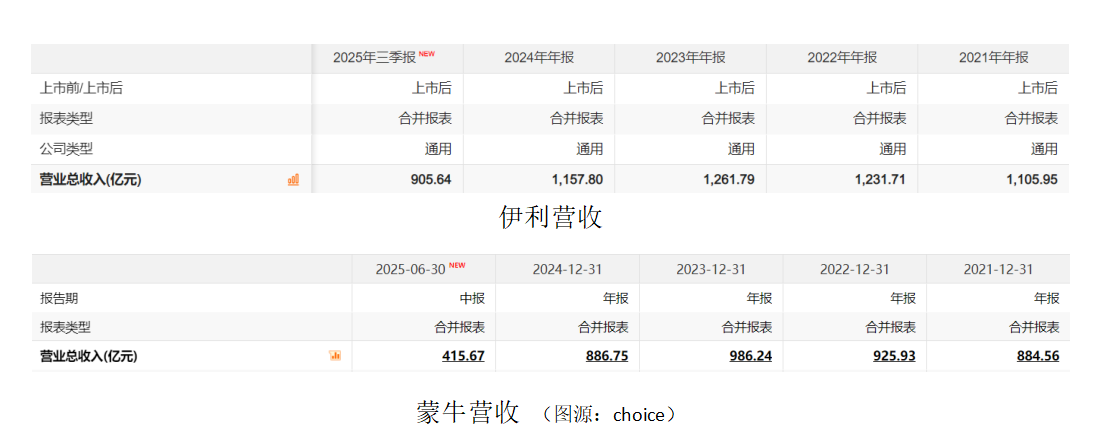Click the 公司类型 row label
The image size is (1116, 445).
(x=66, y=150)
